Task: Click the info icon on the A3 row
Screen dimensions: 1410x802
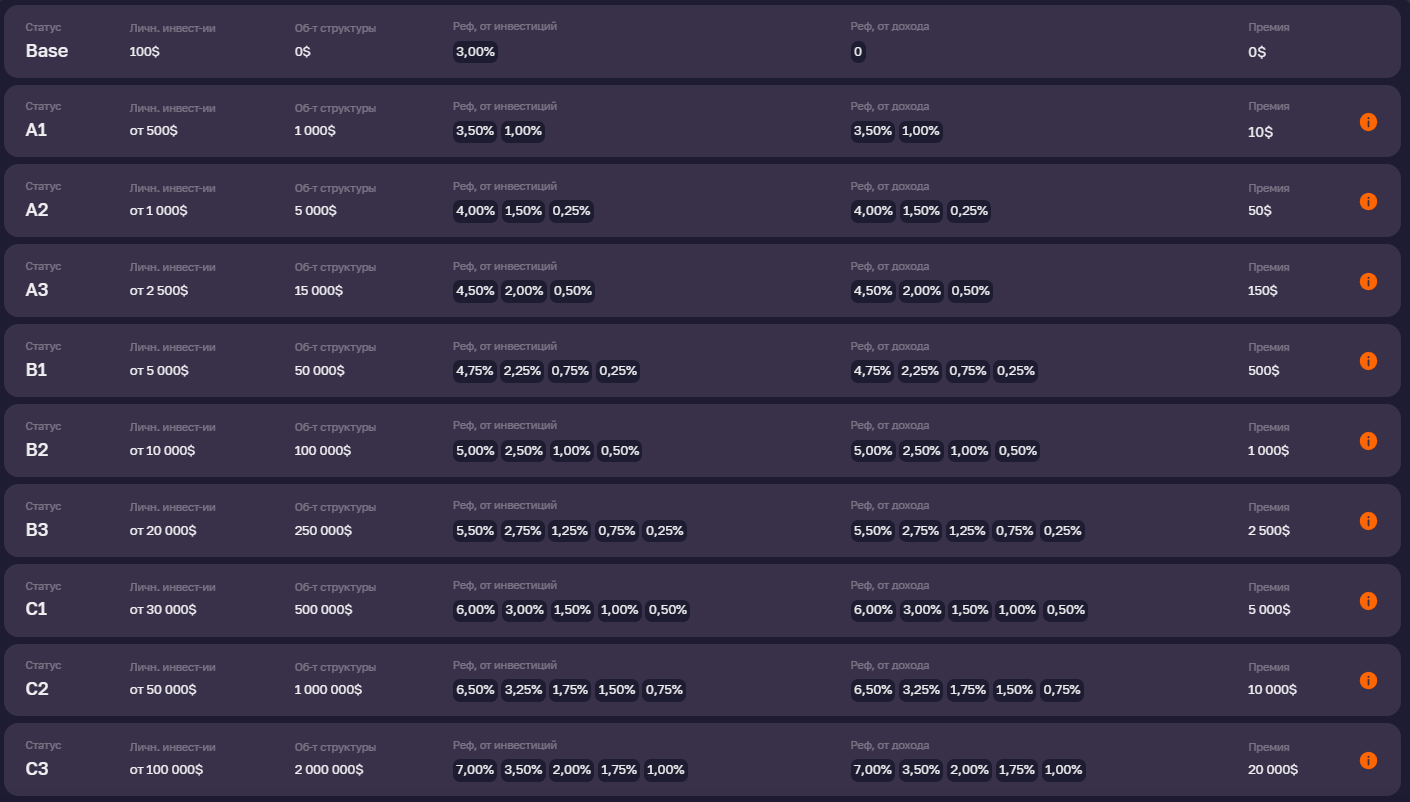Action: tap(1368, 281)
